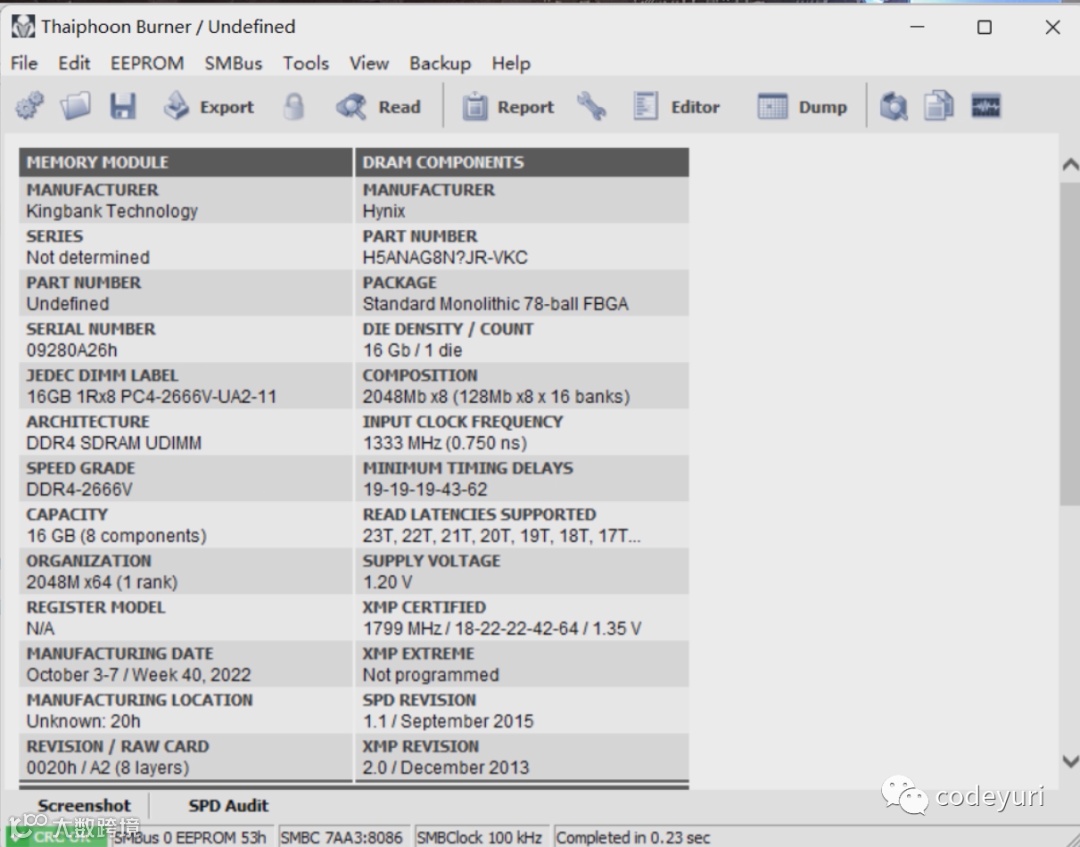1080x847 pixels.
Task: Select organization 2048M x64 (1 rank)
Action: (x=102, y=582)
